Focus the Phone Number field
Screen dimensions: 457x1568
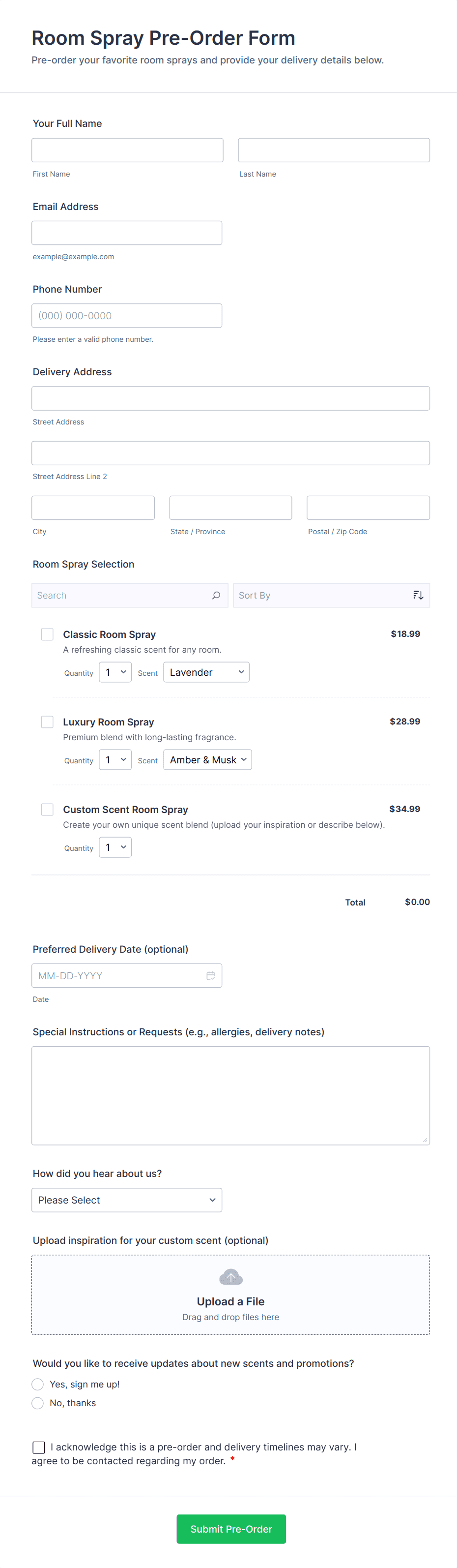tap(127, 316)
